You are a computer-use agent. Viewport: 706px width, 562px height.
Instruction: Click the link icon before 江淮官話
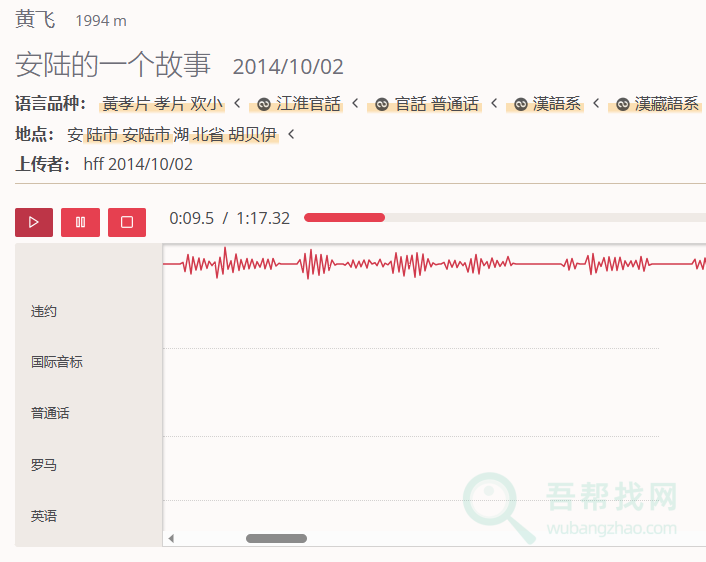[x=264, y=104]
